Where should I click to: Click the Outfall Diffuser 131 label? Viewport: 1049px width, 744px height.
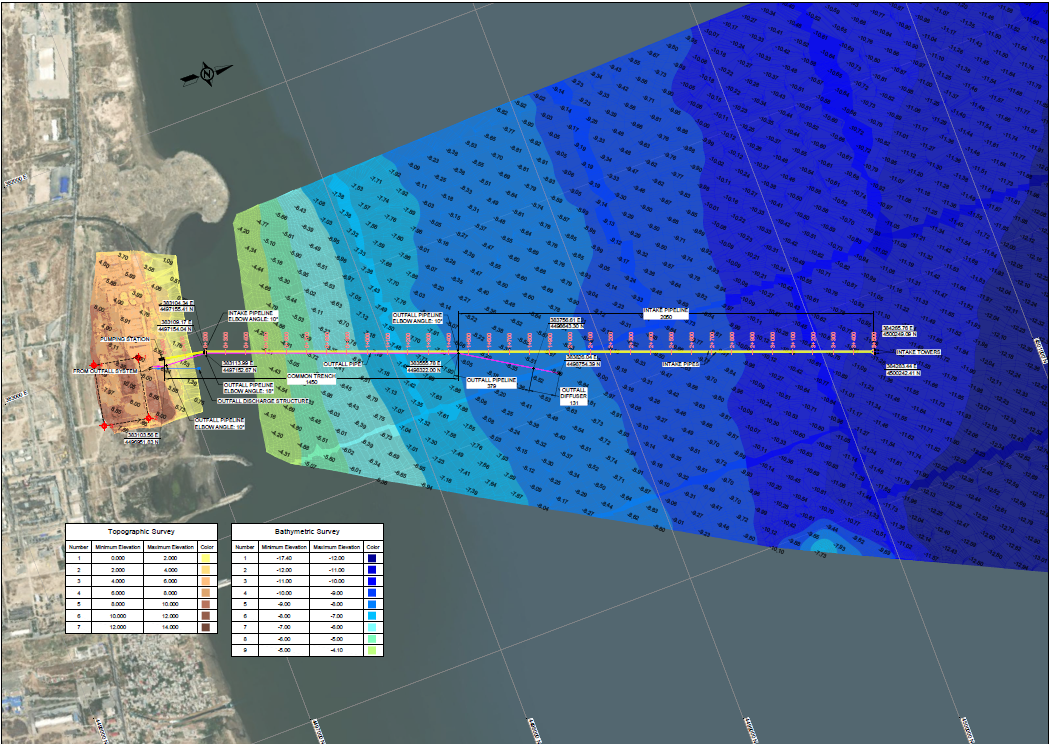coord(574,396)
